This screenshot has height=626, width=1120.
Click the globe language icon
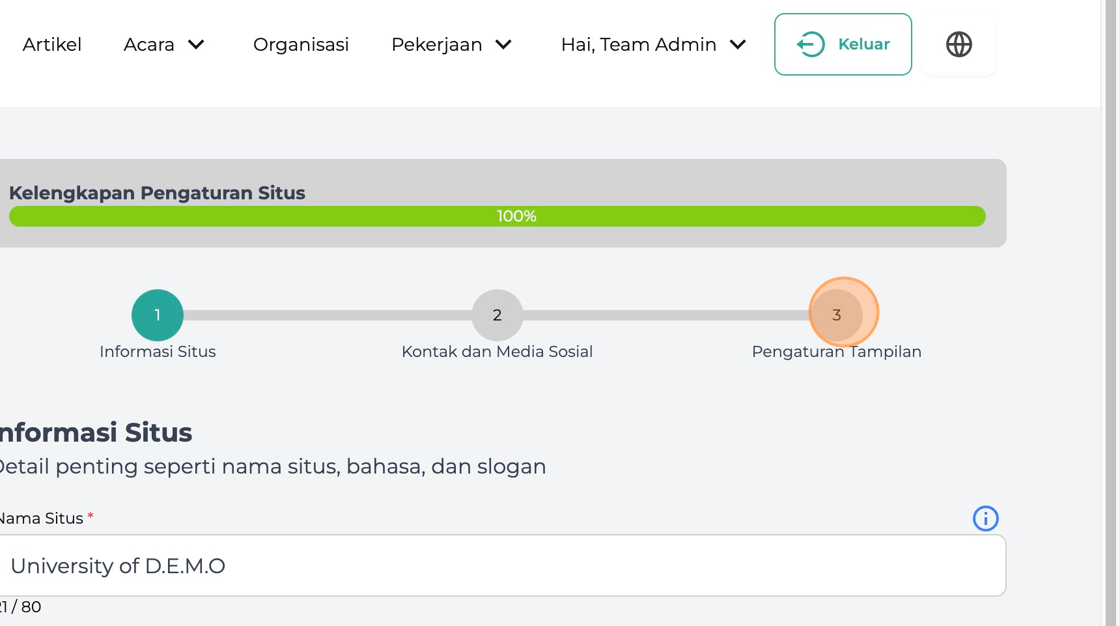tap(959, 44)
